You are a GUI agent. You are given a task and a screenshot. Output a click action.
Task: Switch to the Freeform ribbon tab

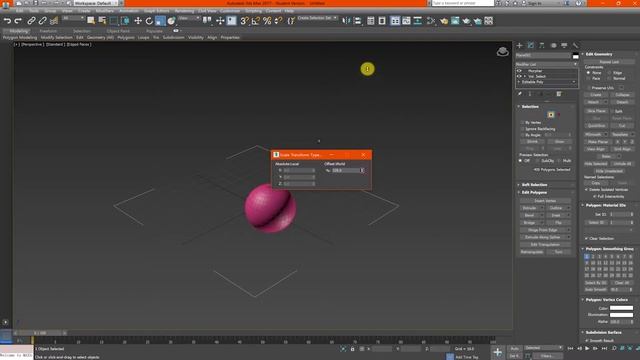coord(48,31)
